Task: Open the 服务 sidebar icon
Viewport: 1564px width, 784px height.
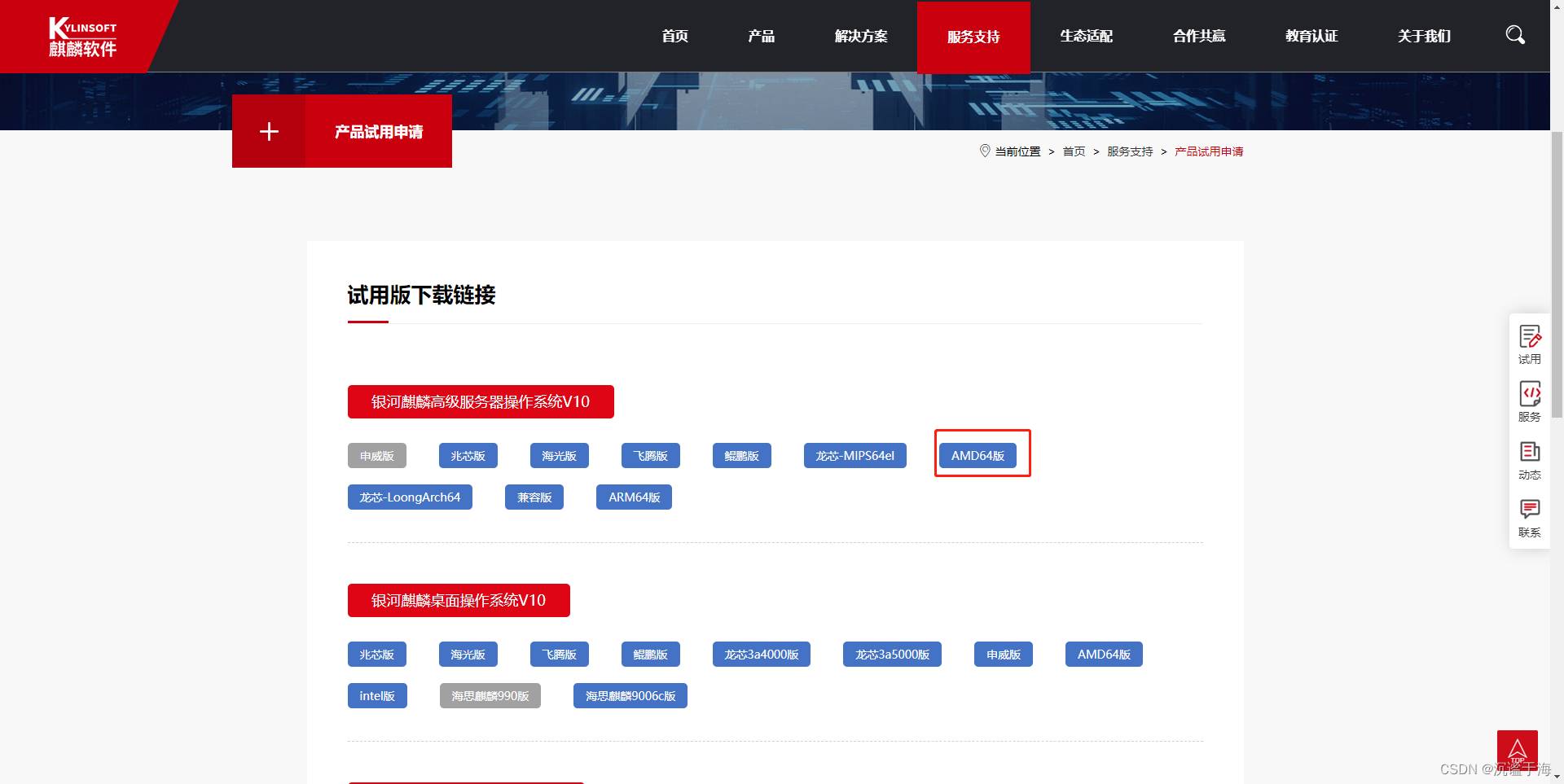Action: tap(1529, 402)
